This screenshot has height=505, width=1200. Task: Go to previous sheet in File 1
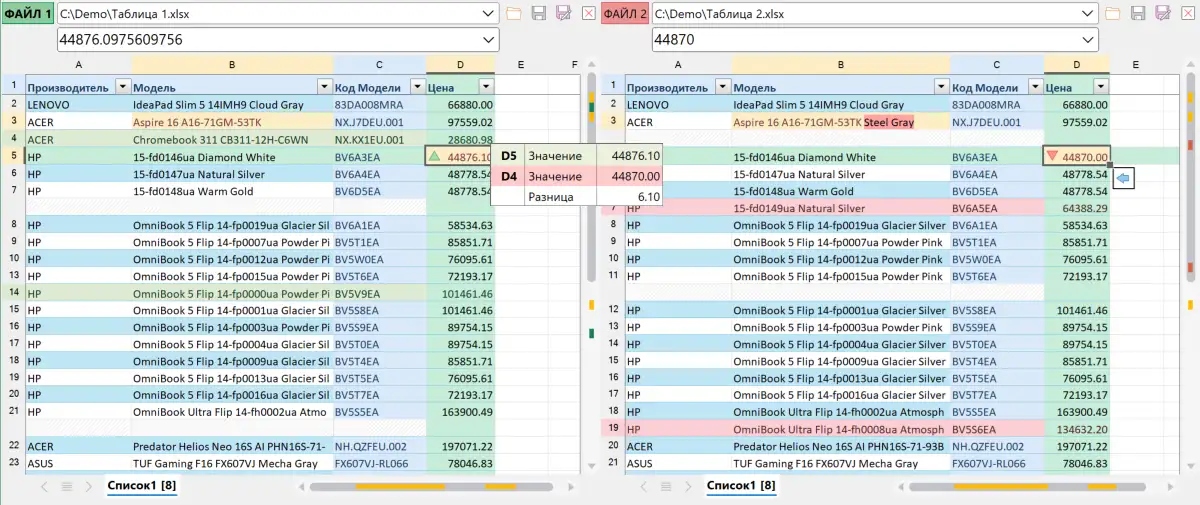click(44, 486)
